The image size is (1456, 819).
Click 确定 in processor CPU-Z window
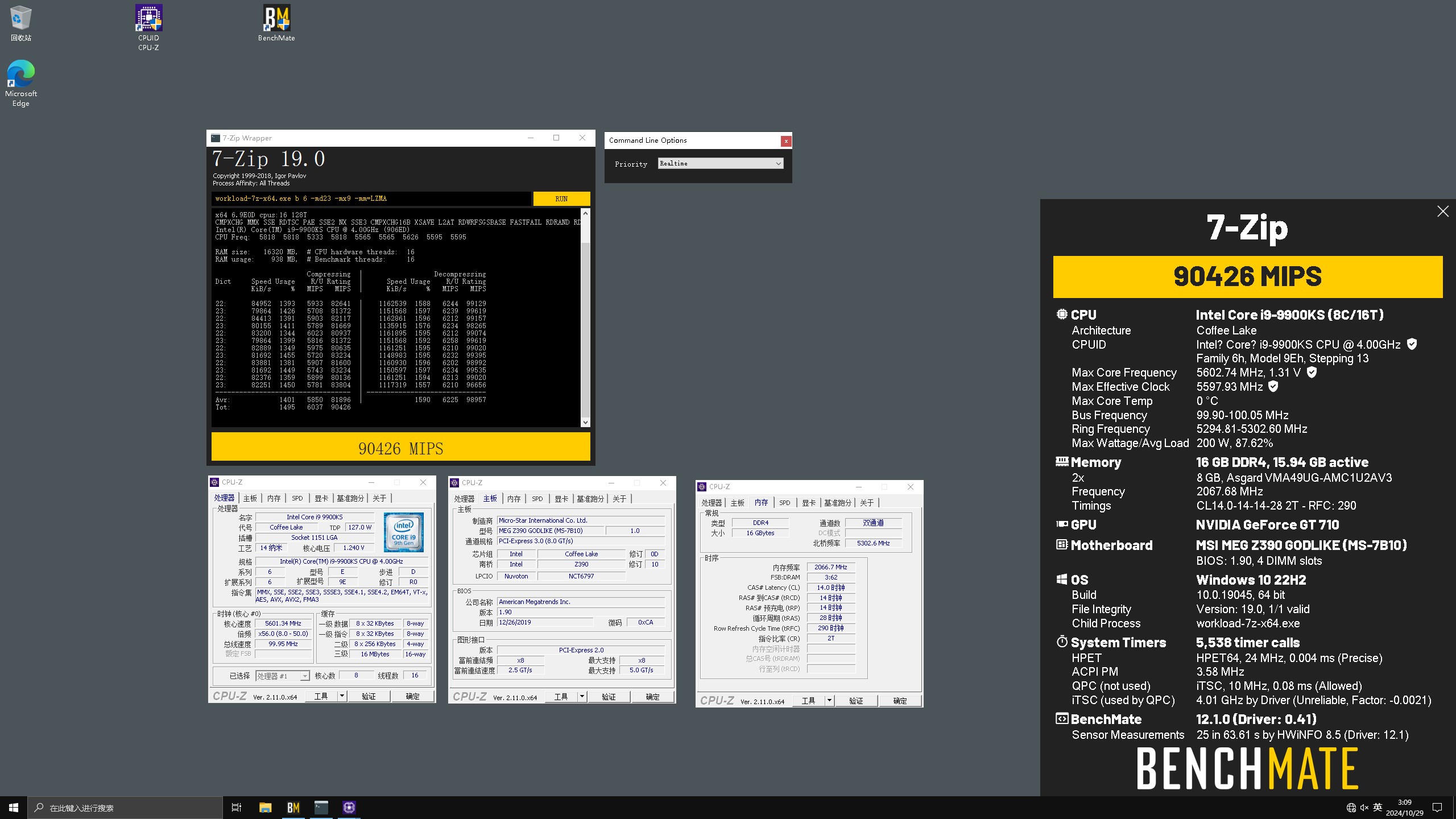tap(412, 696)
